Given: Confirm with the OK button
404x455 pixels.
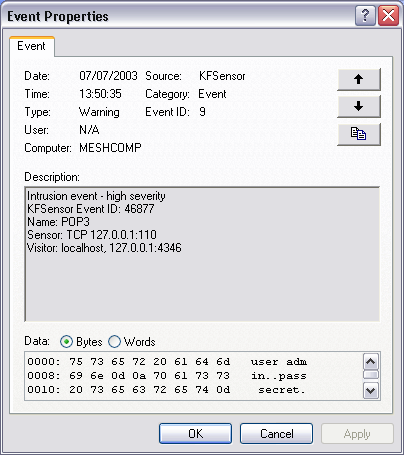Looking at the screenshot, I should point(195,434).
